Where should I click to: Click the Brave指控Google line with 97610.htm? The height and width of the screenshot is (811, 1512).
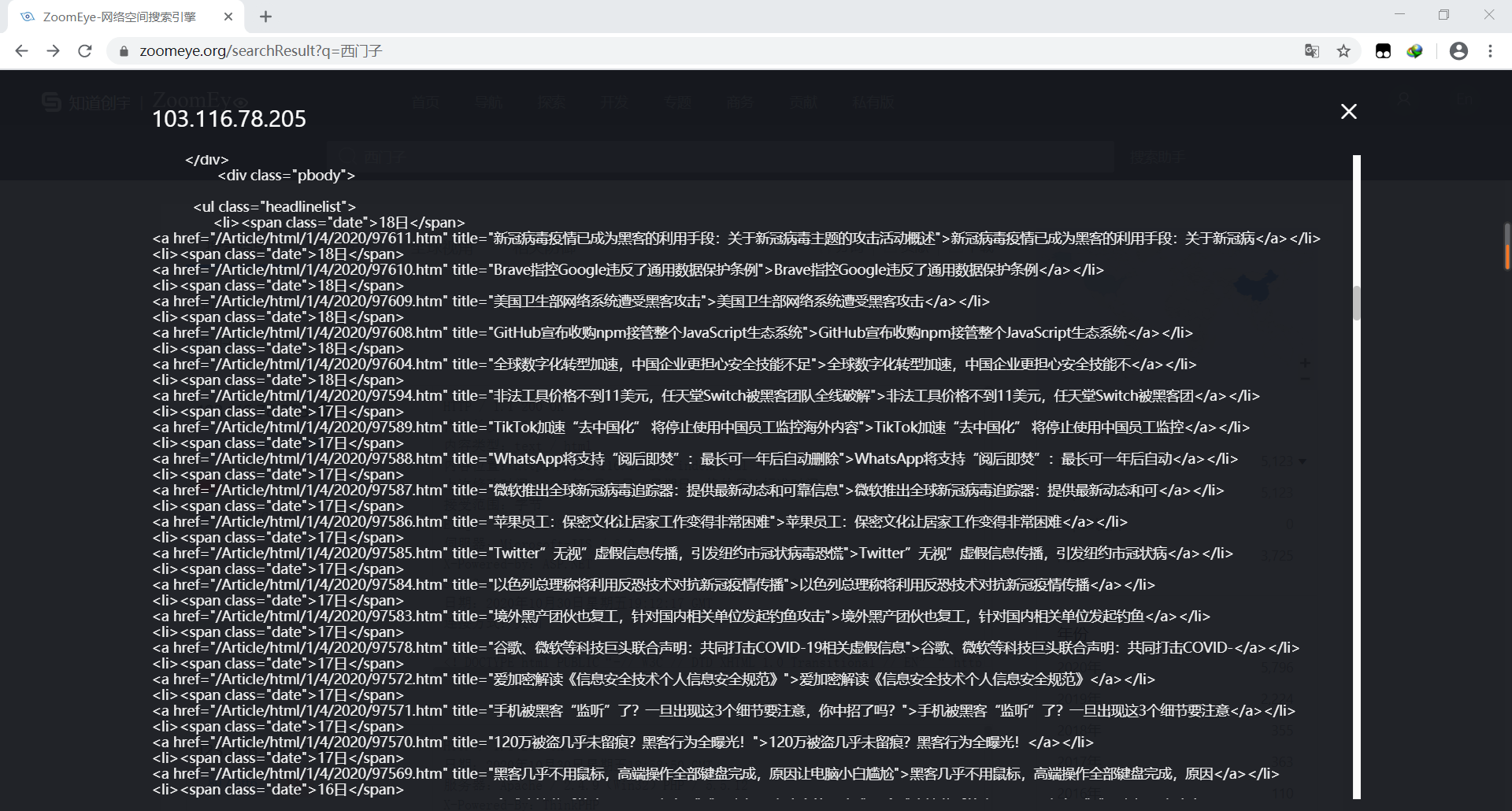pos(628,269)
